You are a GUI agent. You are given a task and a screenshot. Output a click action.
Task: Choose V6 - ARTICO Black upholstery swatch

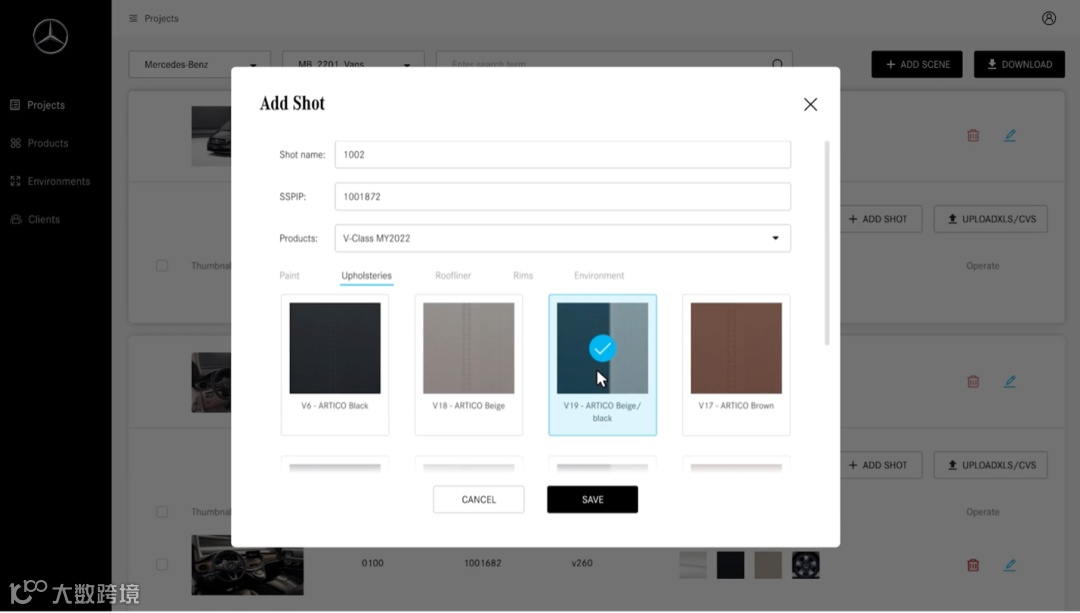pyautogui.click(x=335, y=365)
